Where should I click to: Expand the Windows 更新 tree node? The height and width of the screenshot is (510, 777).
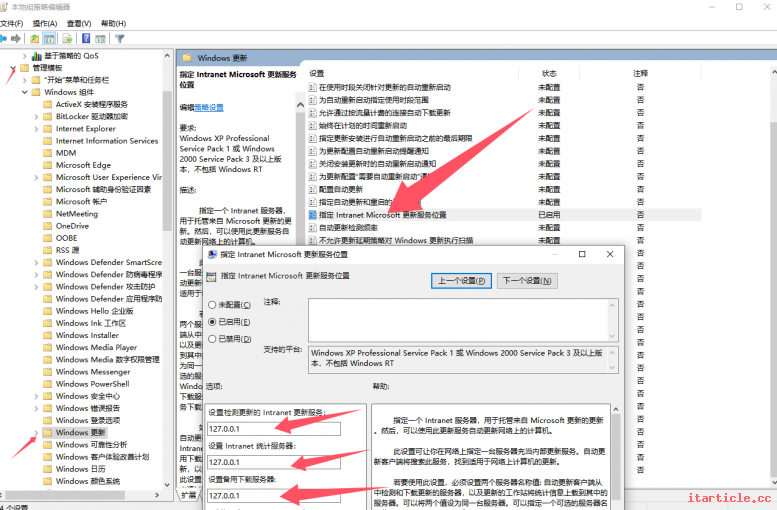(37, 432)
